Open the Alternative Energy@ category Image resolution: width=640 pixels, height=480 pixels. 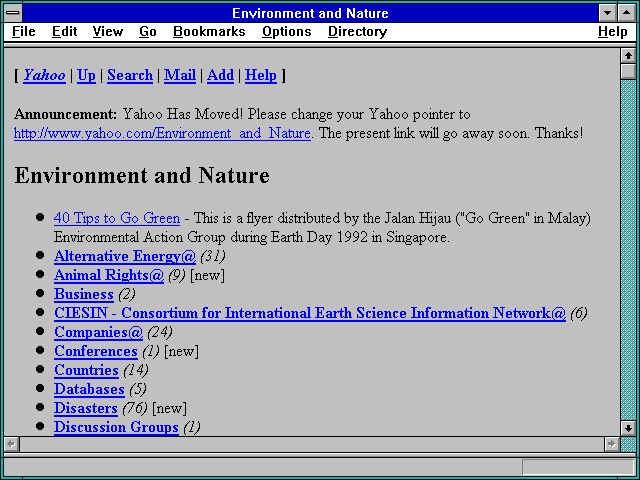pyautogui.click(x=125, y=256)
